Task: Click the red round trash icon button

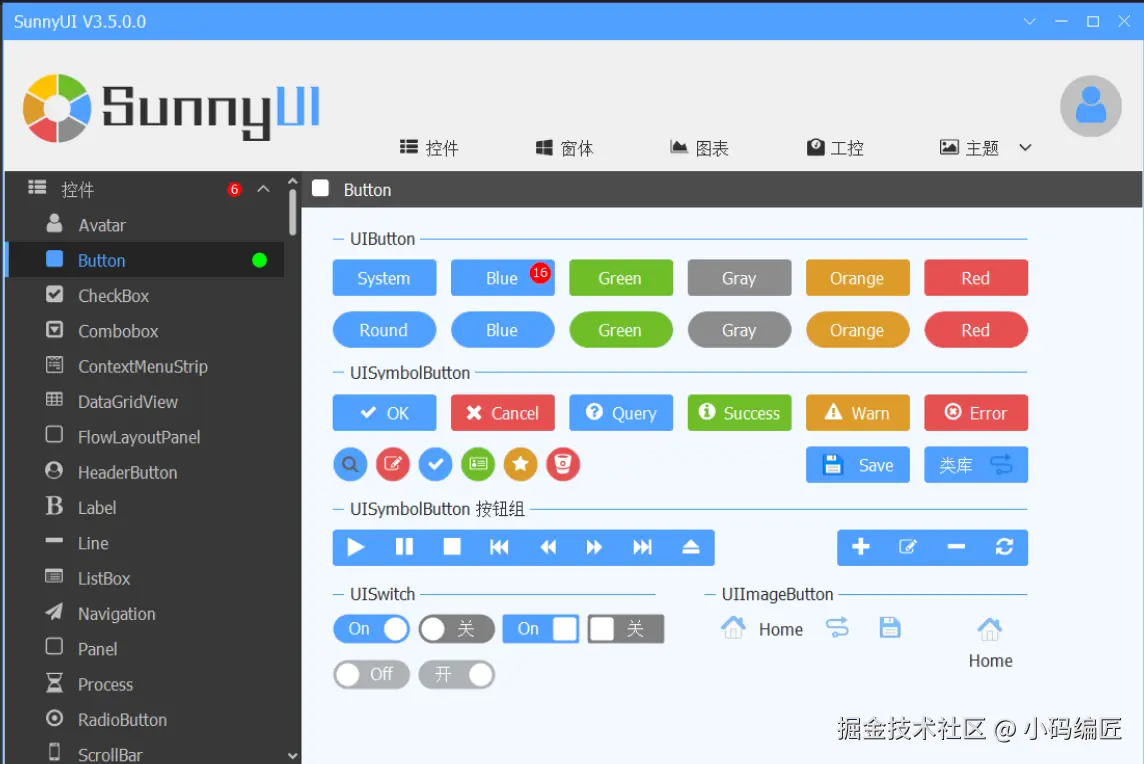Action: [x=563, y=464]
